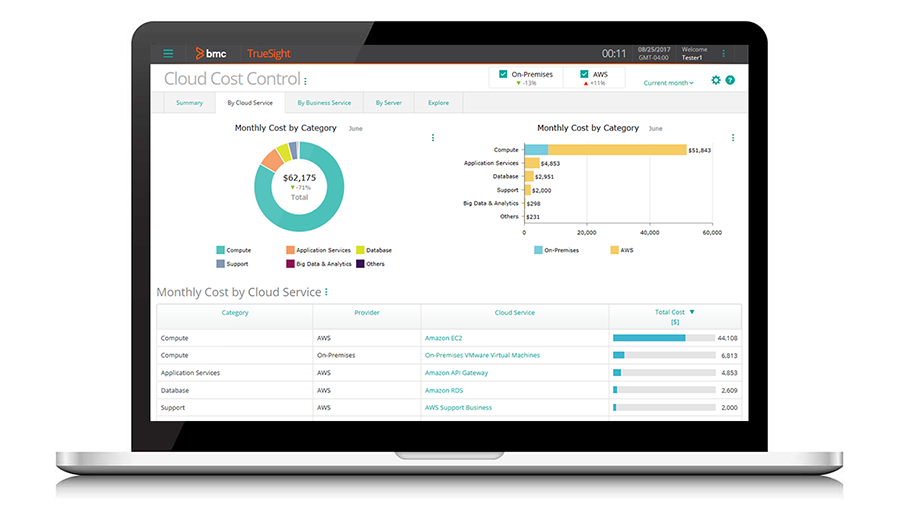Click the $2,000 Support value label

pos(541,191)
